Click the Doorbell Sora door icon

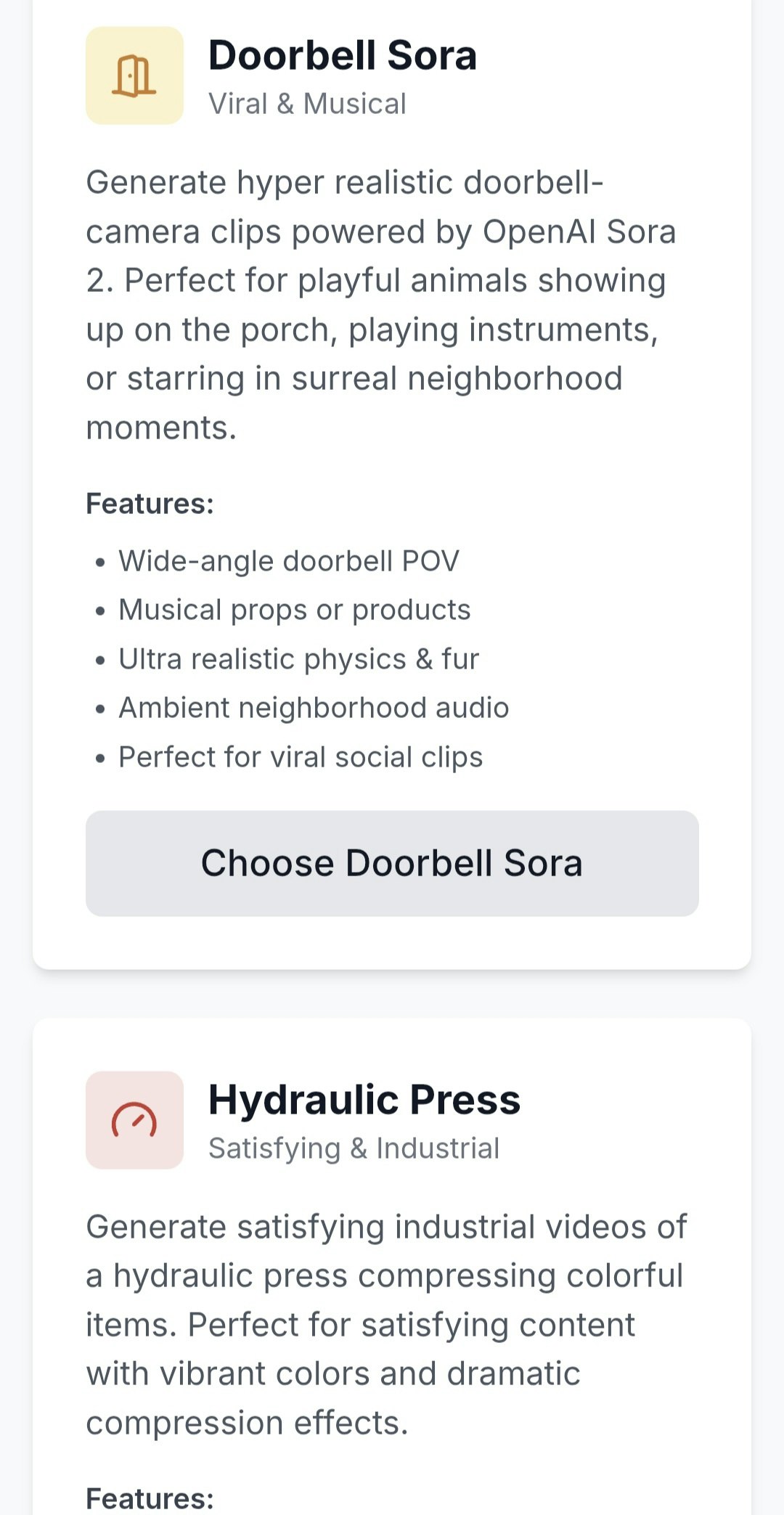(134, 75)
